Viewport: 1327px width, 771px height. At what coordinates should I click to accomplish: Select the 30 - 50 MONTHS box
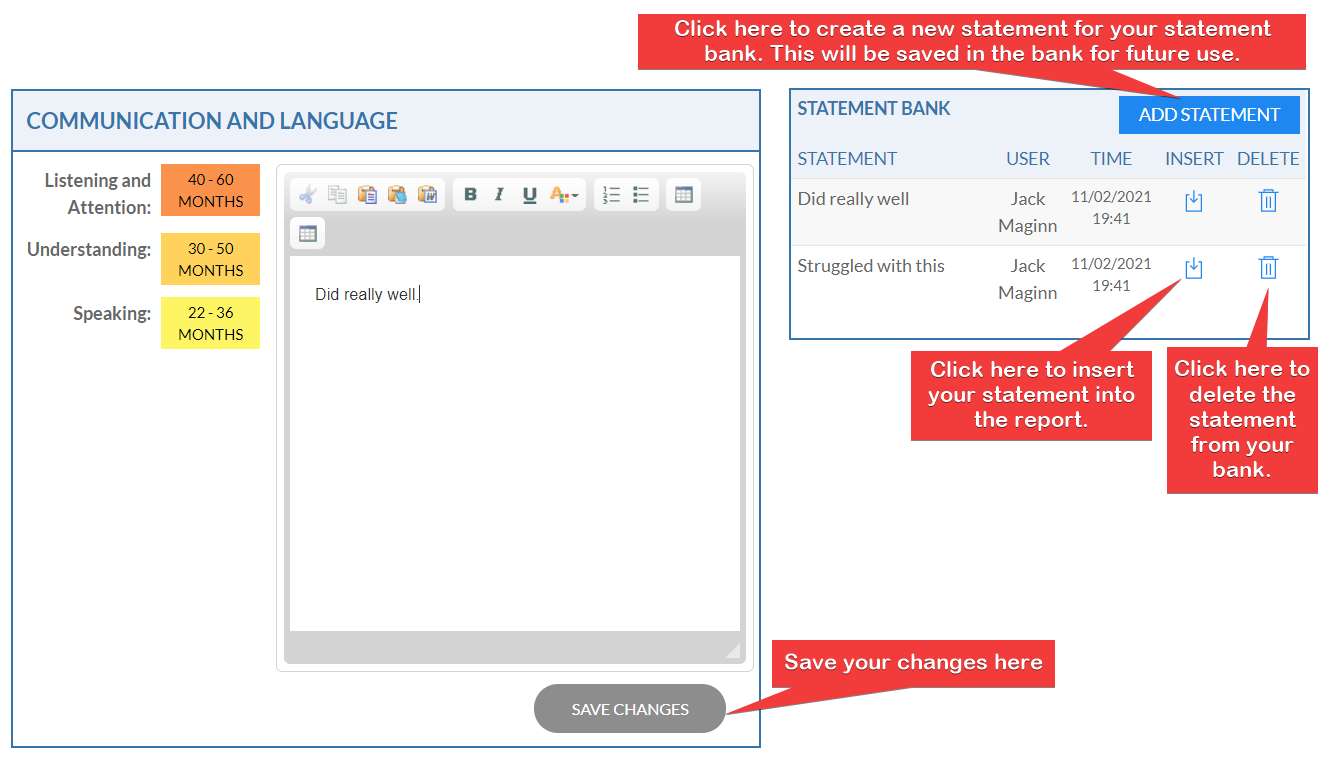(210, 259)
